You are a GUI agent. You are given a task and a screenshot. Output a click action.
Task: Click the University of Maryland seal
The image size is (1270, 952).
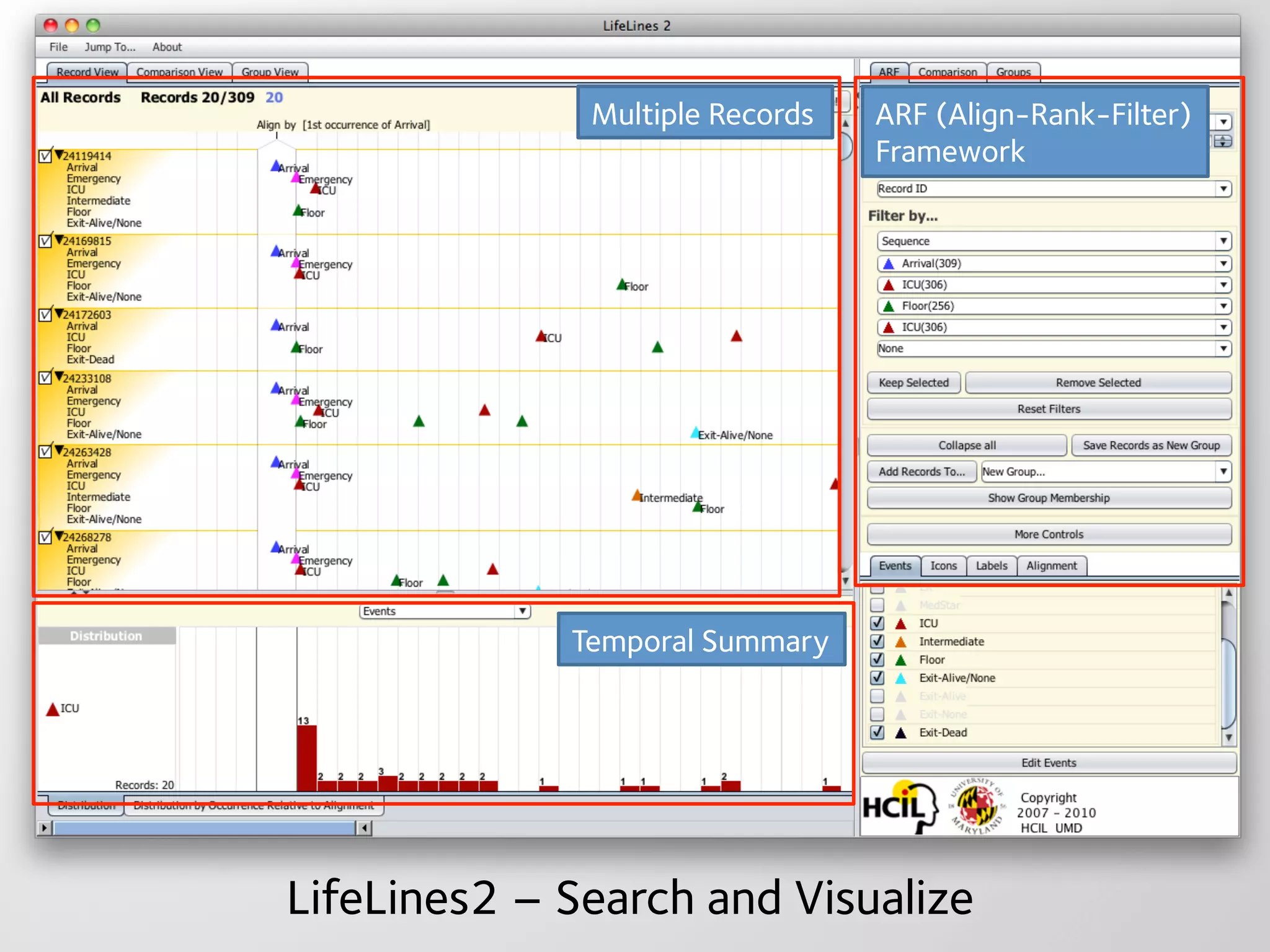pyautogui.click(x=978, y=806)
